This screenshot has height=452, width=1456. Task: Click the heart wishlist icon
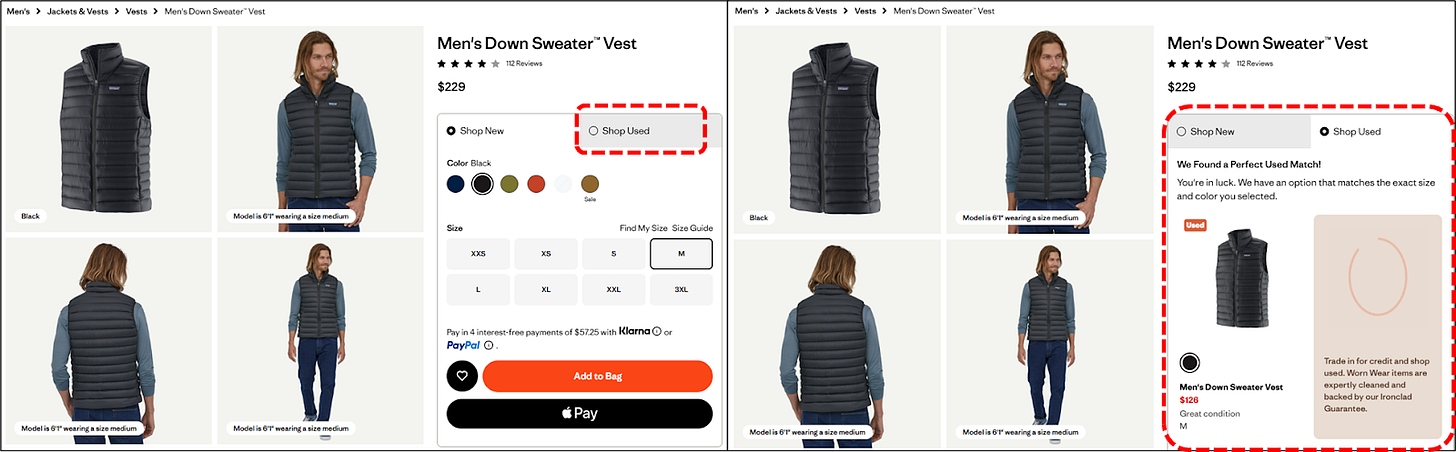(462, 377)
